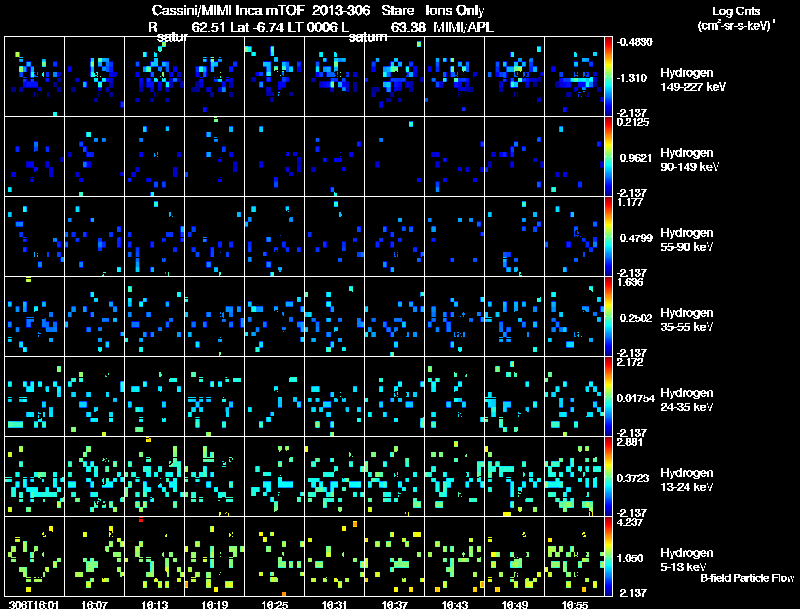Click the 'Log Cnts' colorbar heading
The width and height of the screenshot is (800, 609).
tap(736, 12)
